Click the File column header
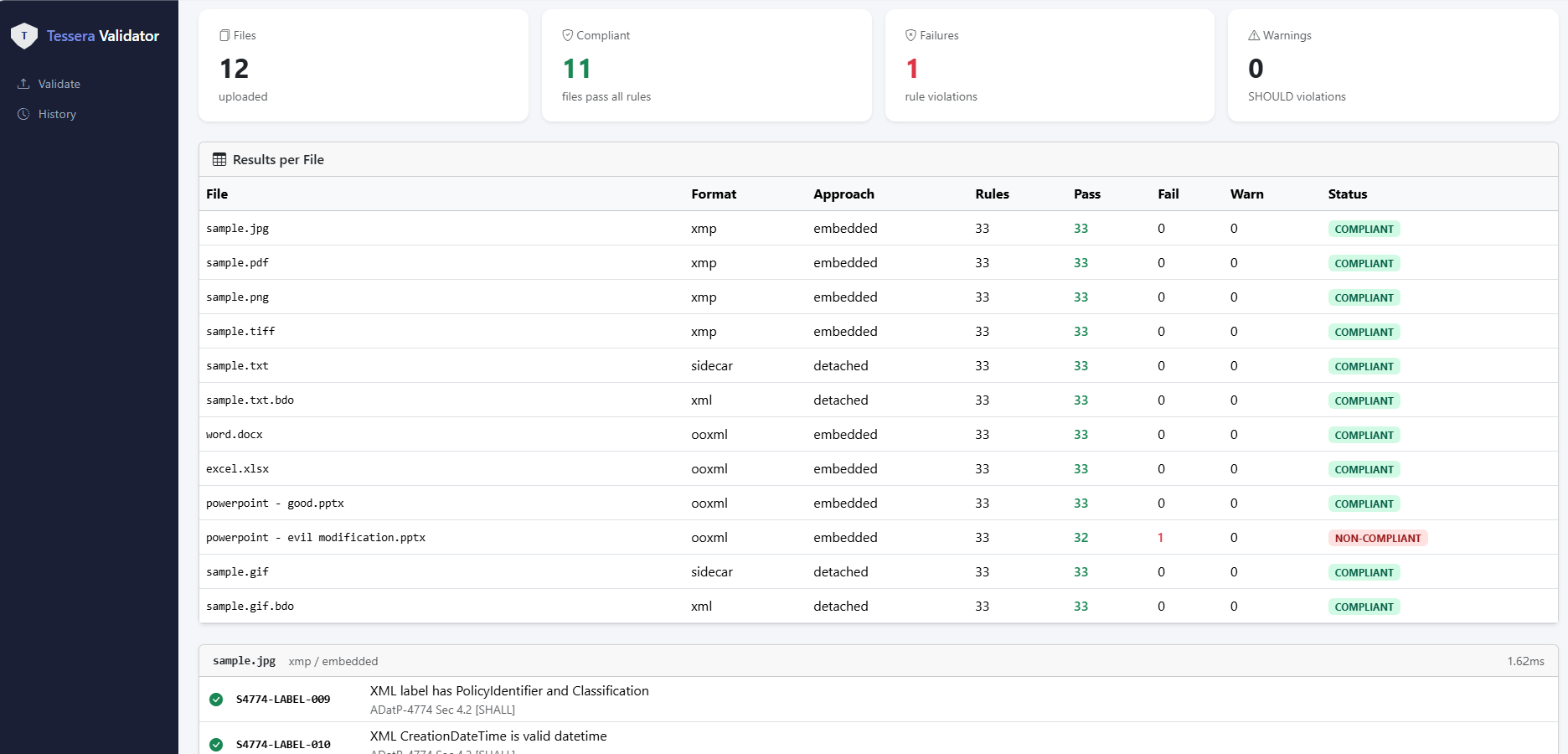This screenshot has width=1568, height=754. [217, 194]
